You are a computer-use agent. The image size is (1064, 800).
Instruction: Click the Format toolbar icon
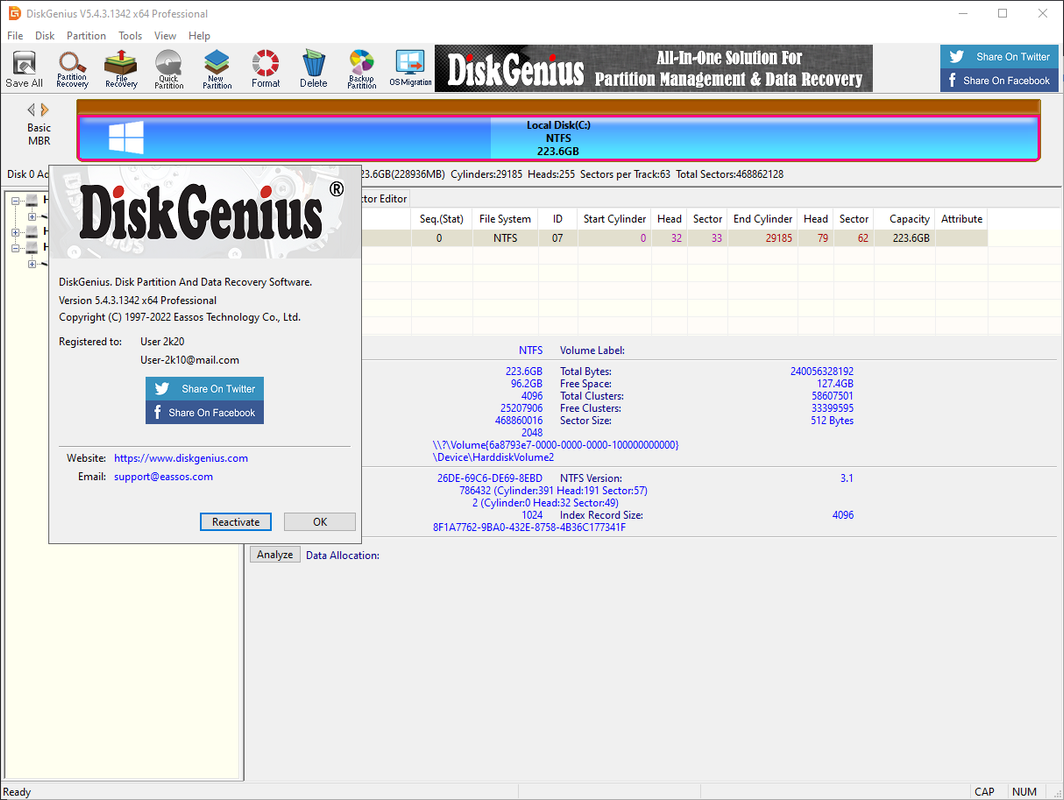(265, 69)
